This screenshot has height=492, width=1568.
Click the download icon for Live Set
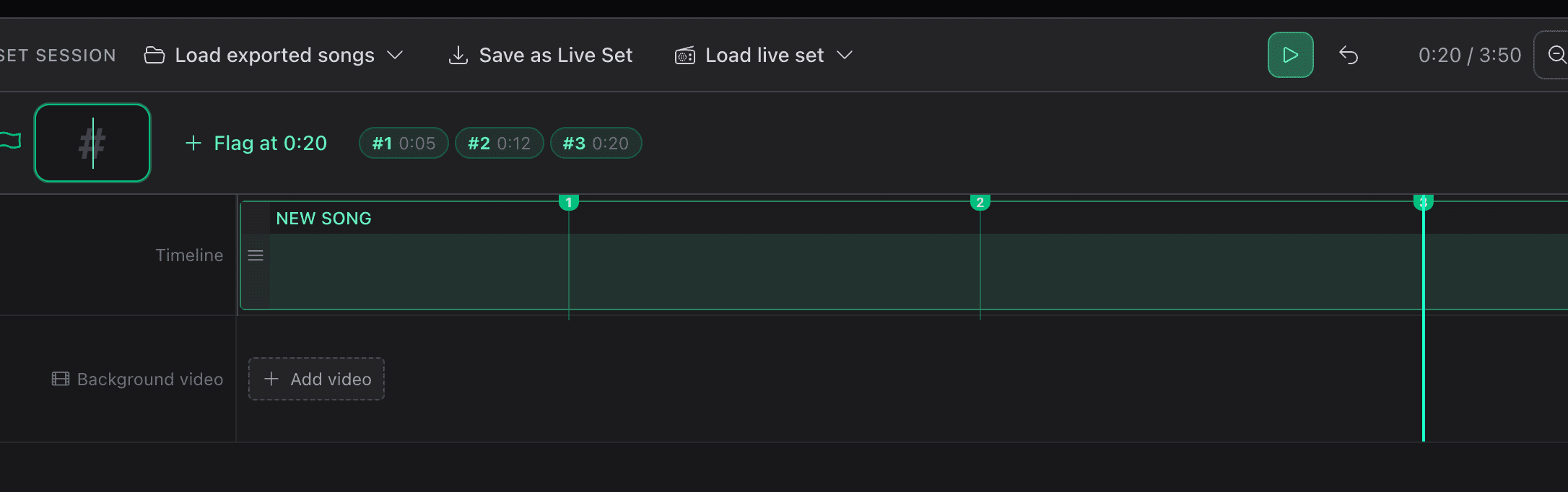coord(458,55)
